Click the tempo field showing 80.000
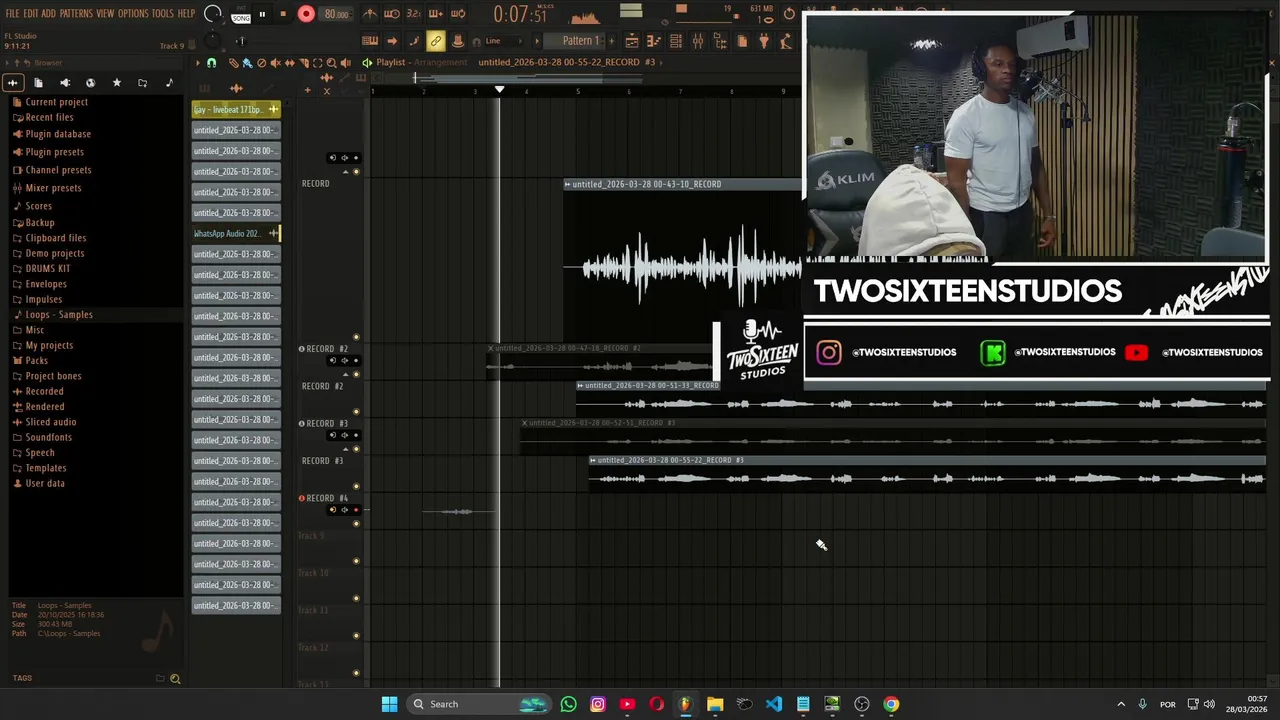The image size is (1280, 720). click(x=336, y=14)
